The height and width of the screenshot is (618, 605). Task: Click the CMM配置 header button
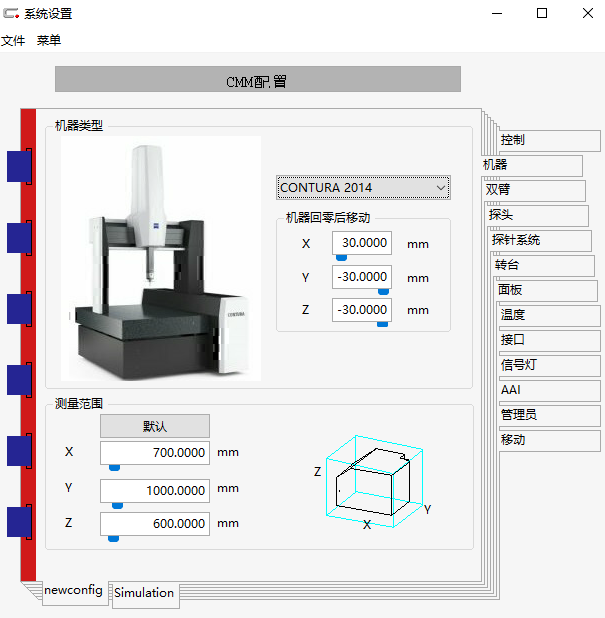click(257, 80)
